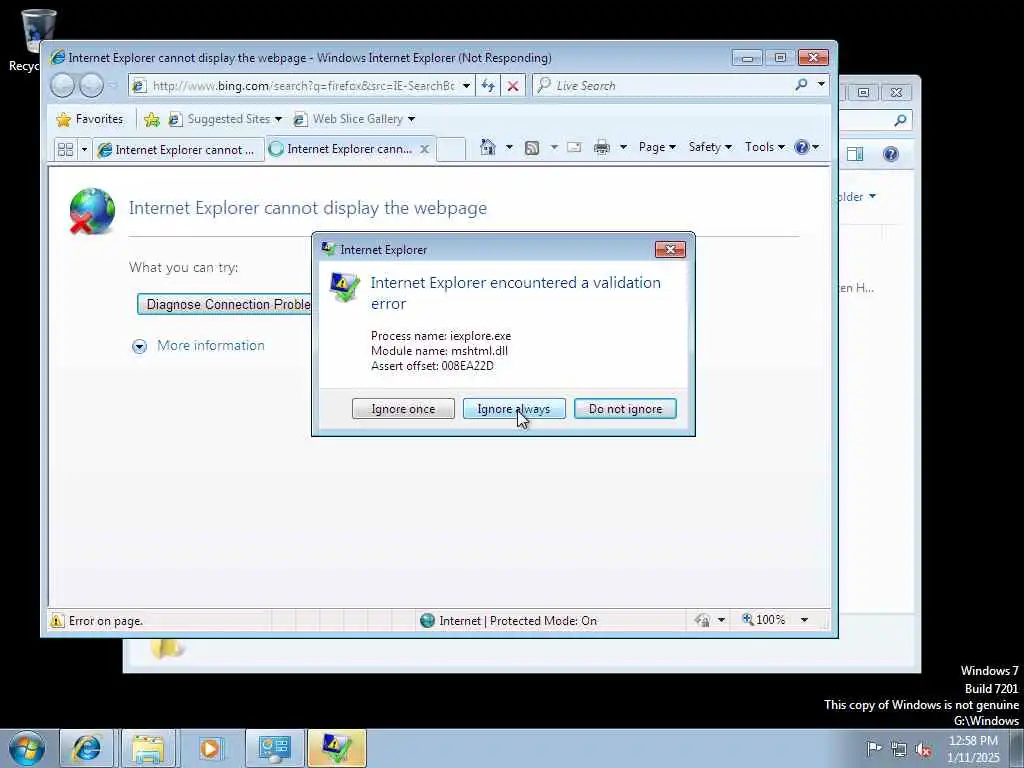Open Internet Explorer from the taskbar

coord(86,748)
